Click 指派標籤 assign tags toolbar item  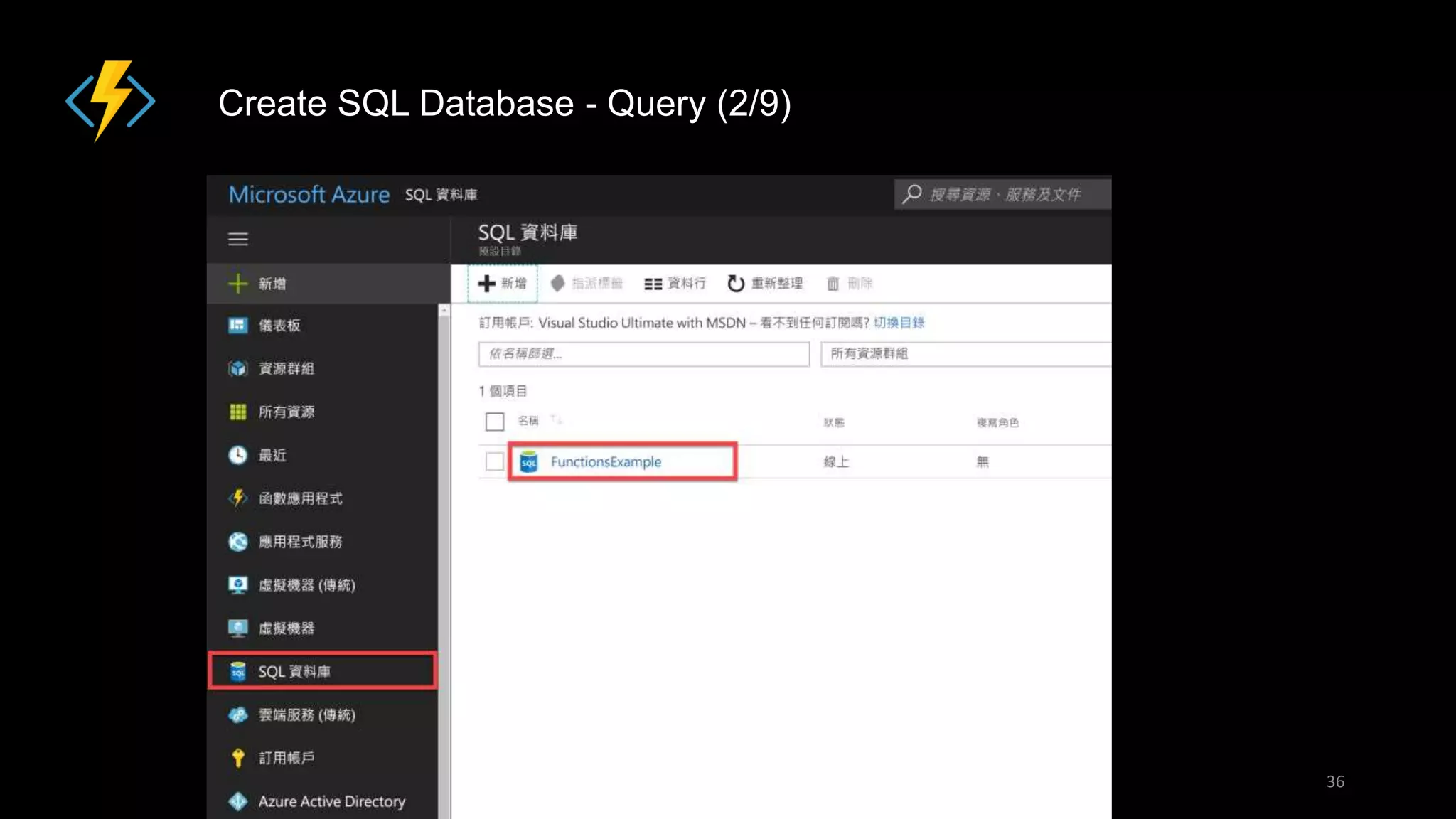pos(587,284)
